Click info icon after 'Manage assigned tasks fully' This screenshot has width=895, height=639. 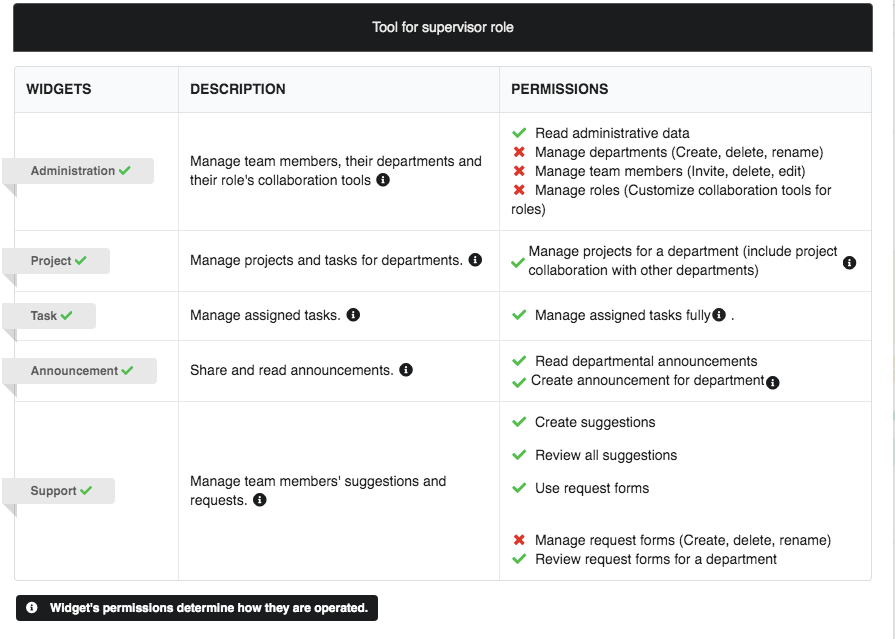pyautogui.click(x=719, y=315)
